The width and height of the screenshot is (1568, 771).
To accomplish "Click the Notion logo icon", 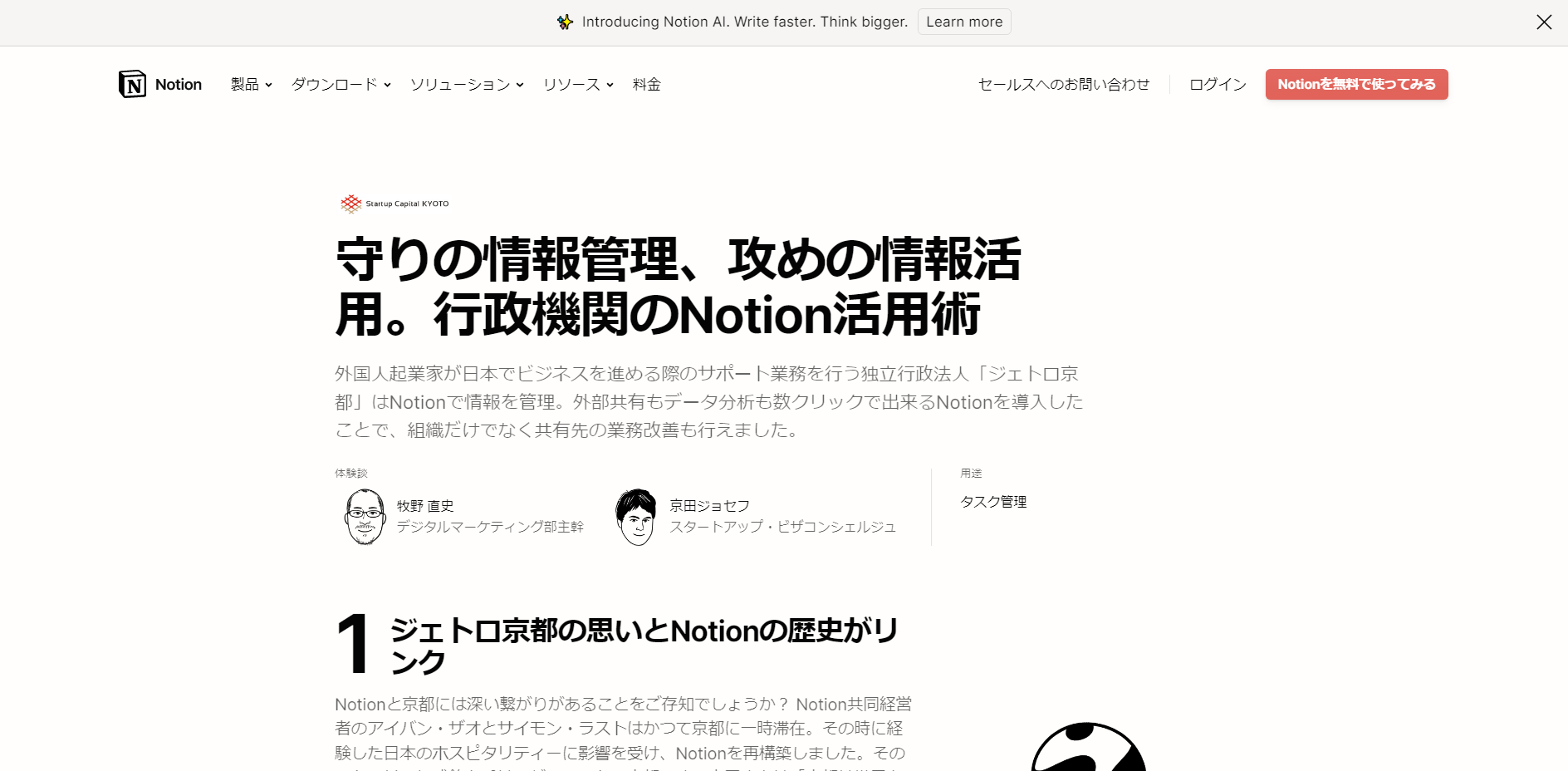I will [x=133, y=84].
